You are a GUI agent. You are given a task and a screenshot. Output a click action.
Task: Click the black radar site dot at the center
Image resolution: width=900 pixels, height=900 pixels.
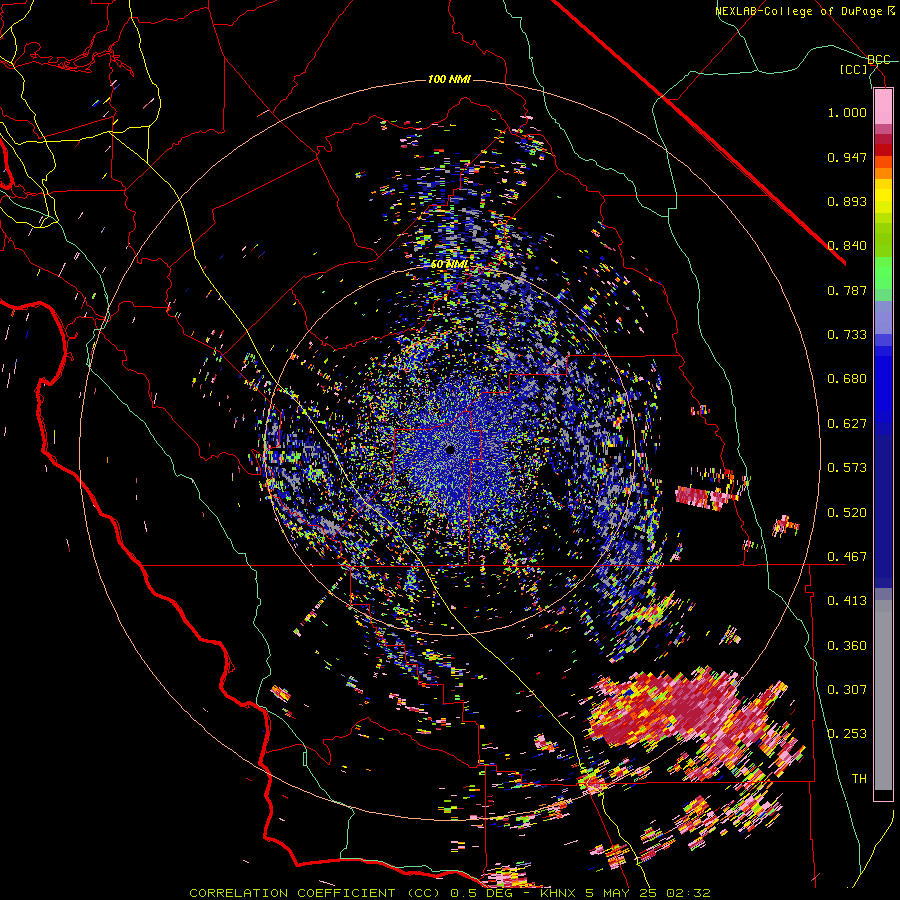tap(451, 450)
